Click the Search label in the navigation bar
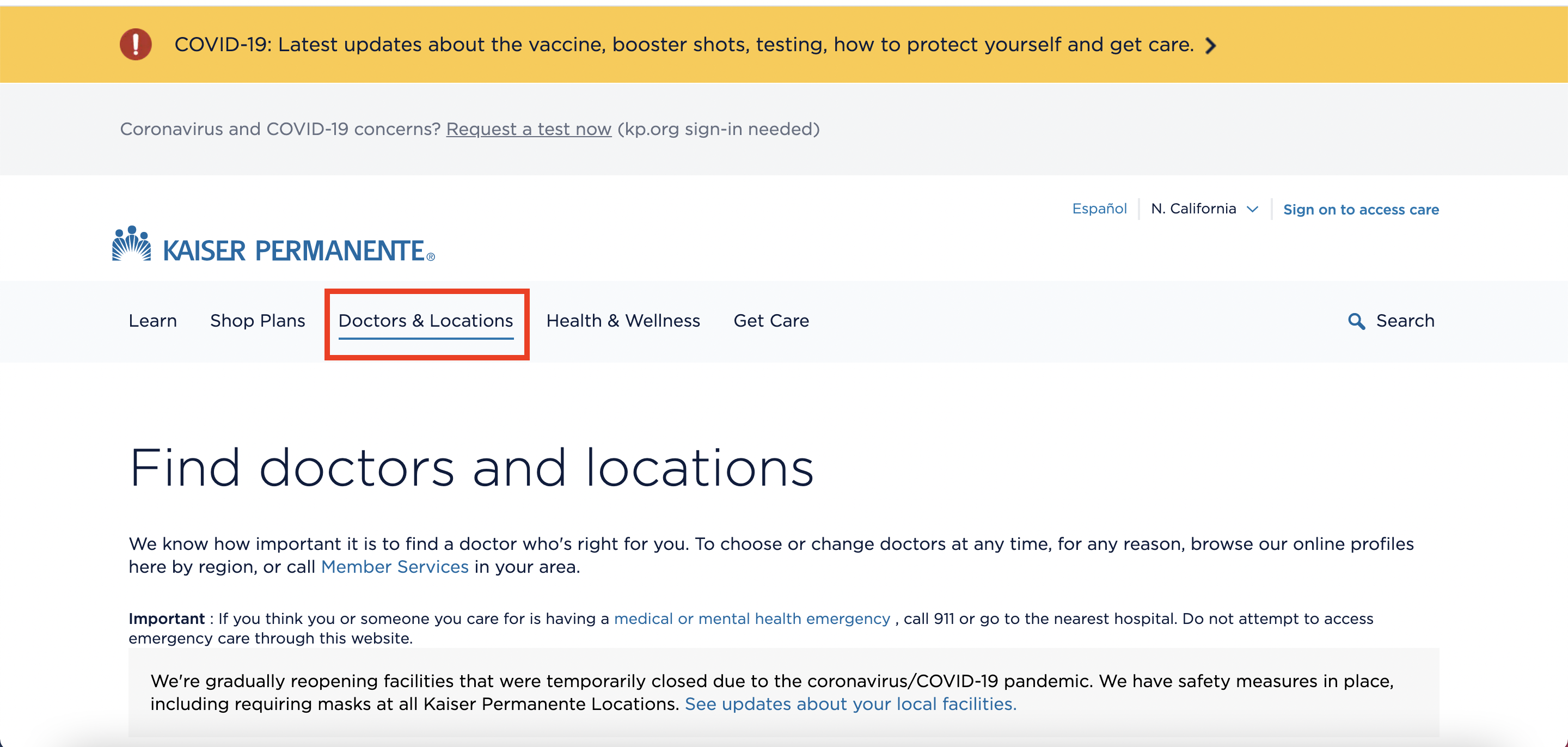This screenshot has width=1568, height=747. [1405, 321]
